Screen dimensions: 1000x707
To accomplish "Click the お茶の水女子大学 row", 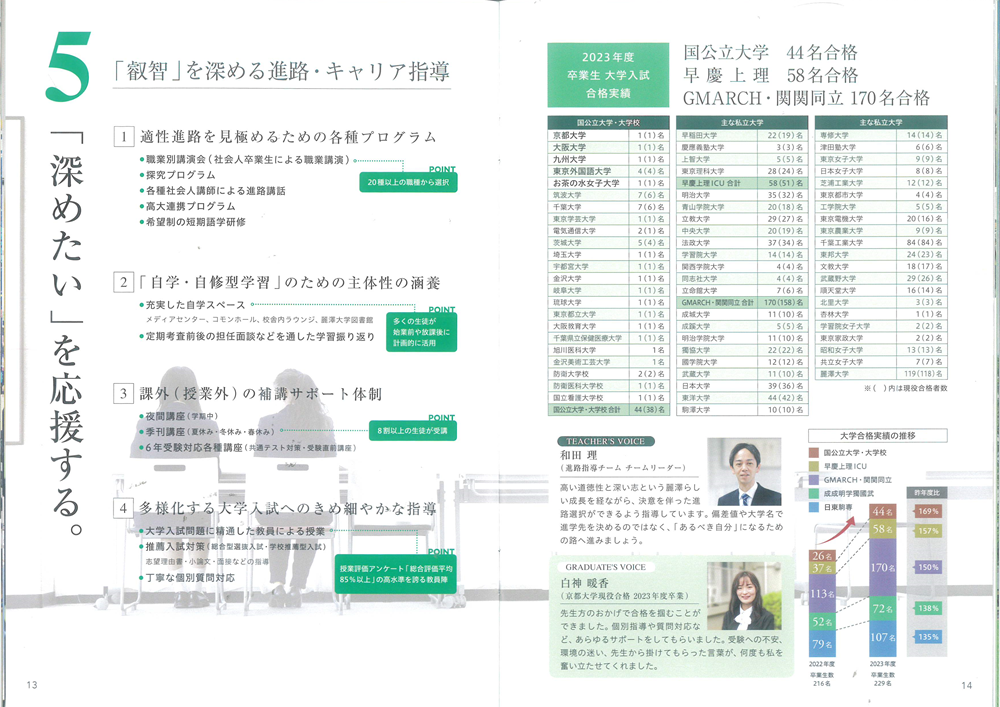I will tap(608, 183).
